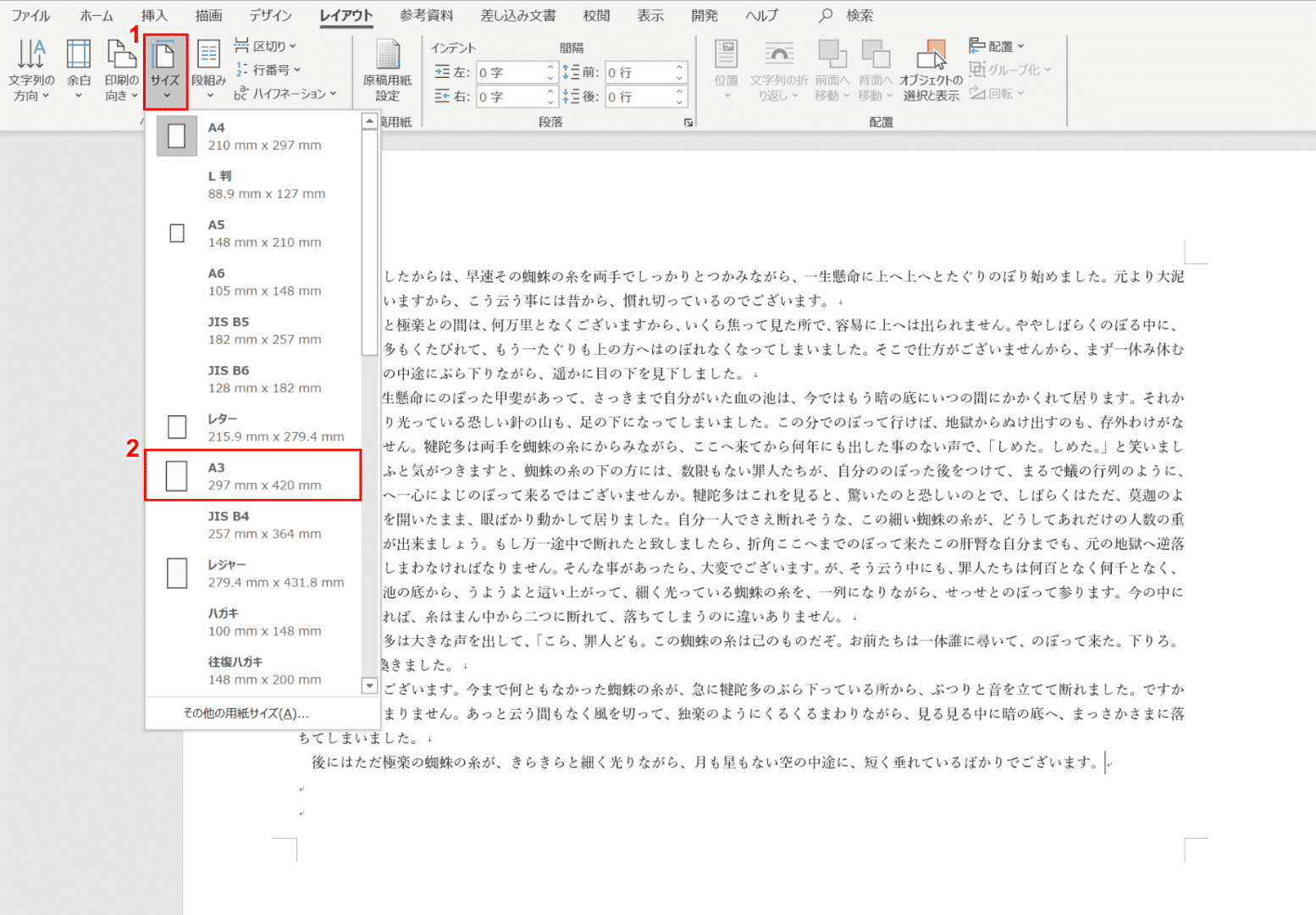
Task: Select A3 297 mm x 420 mm
Action: click(x=253, y=476)
